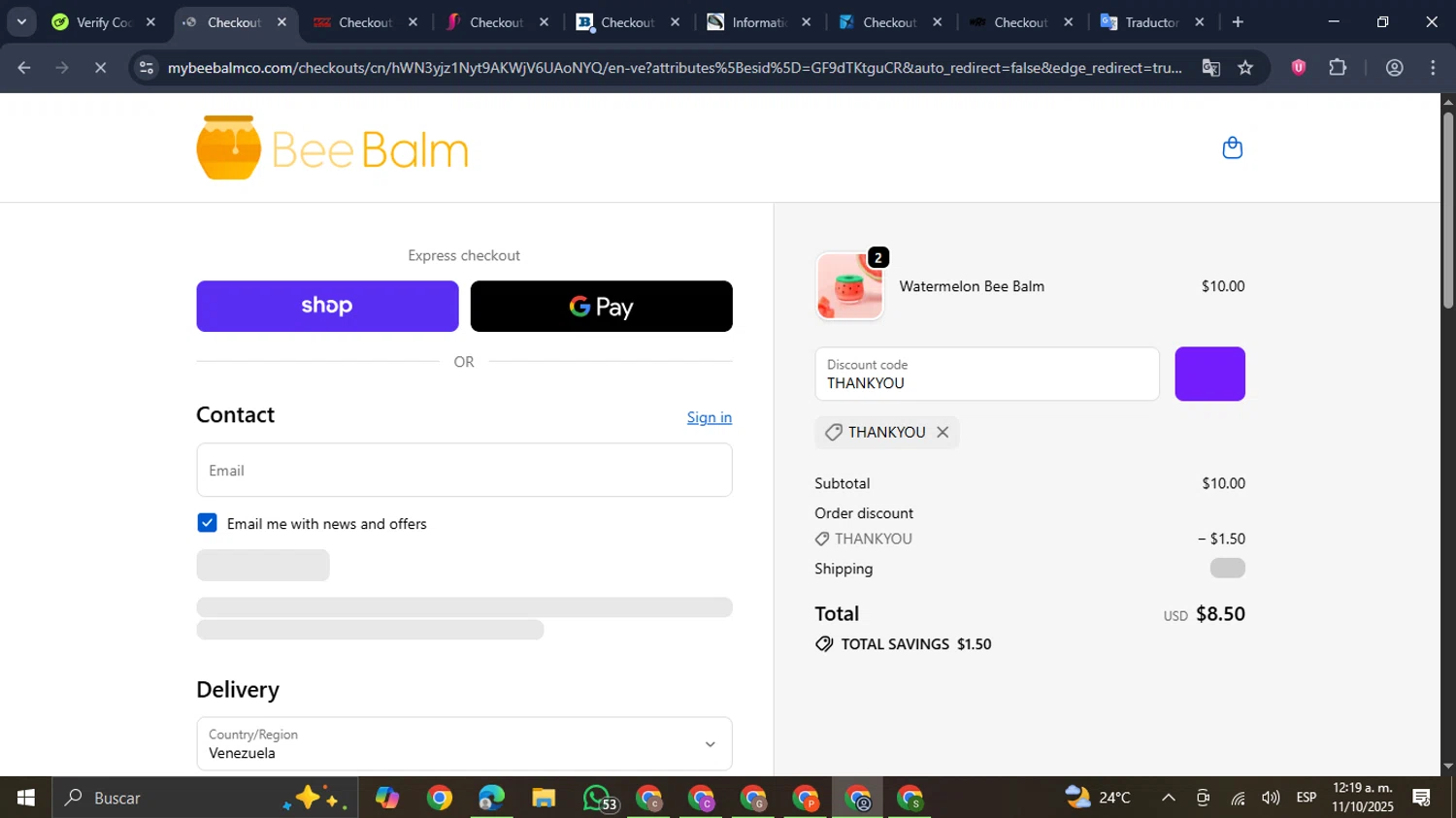Screen dimensions: 1456x818
Task: Open the Extensions puzzle icon
Action: click(1338, 67)
